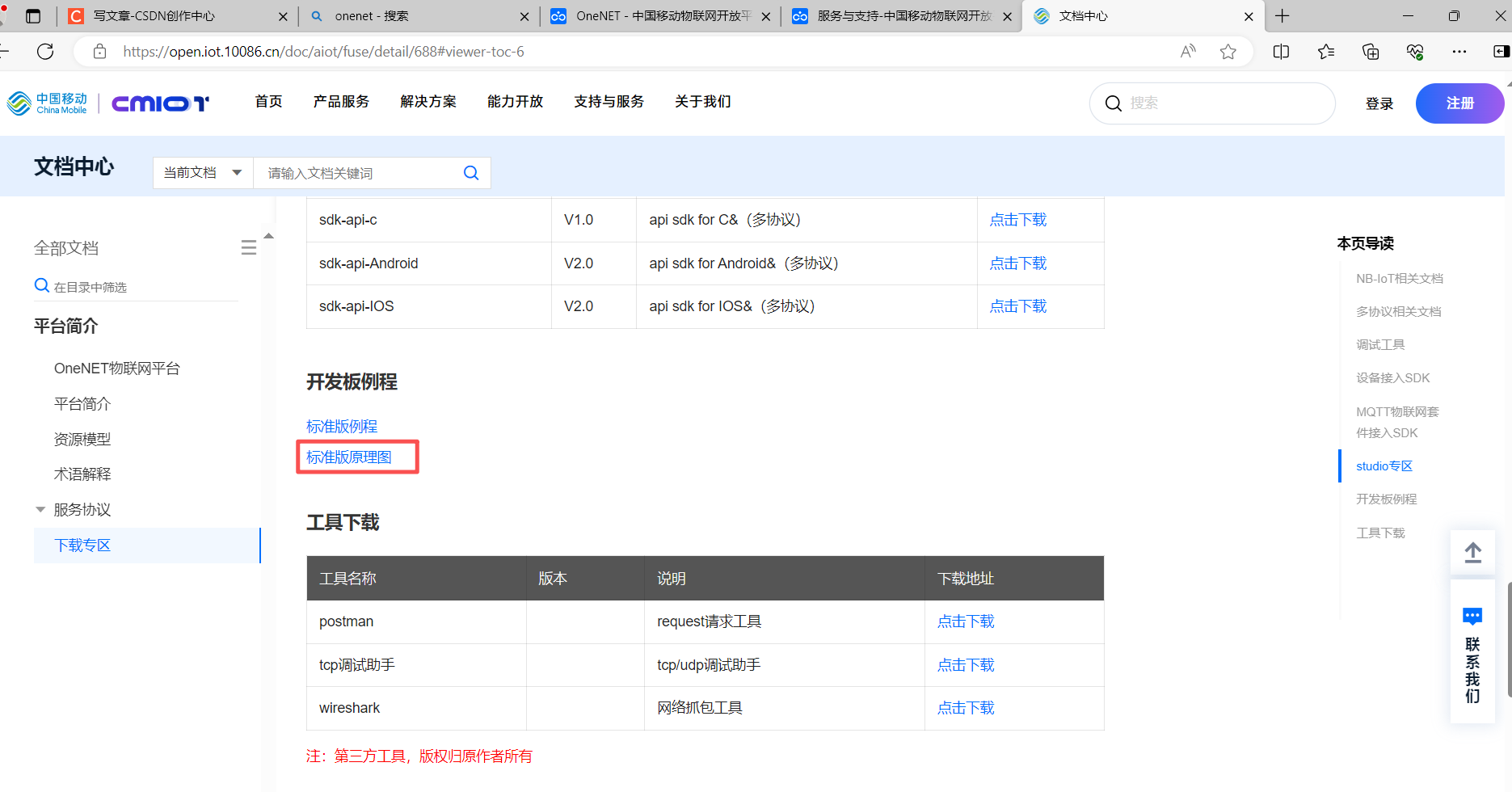Image resolution: width=1512 pixels, height=792 pixels.
Task: Open the Read aloud icon in address bar
Action: point(1188,52)
